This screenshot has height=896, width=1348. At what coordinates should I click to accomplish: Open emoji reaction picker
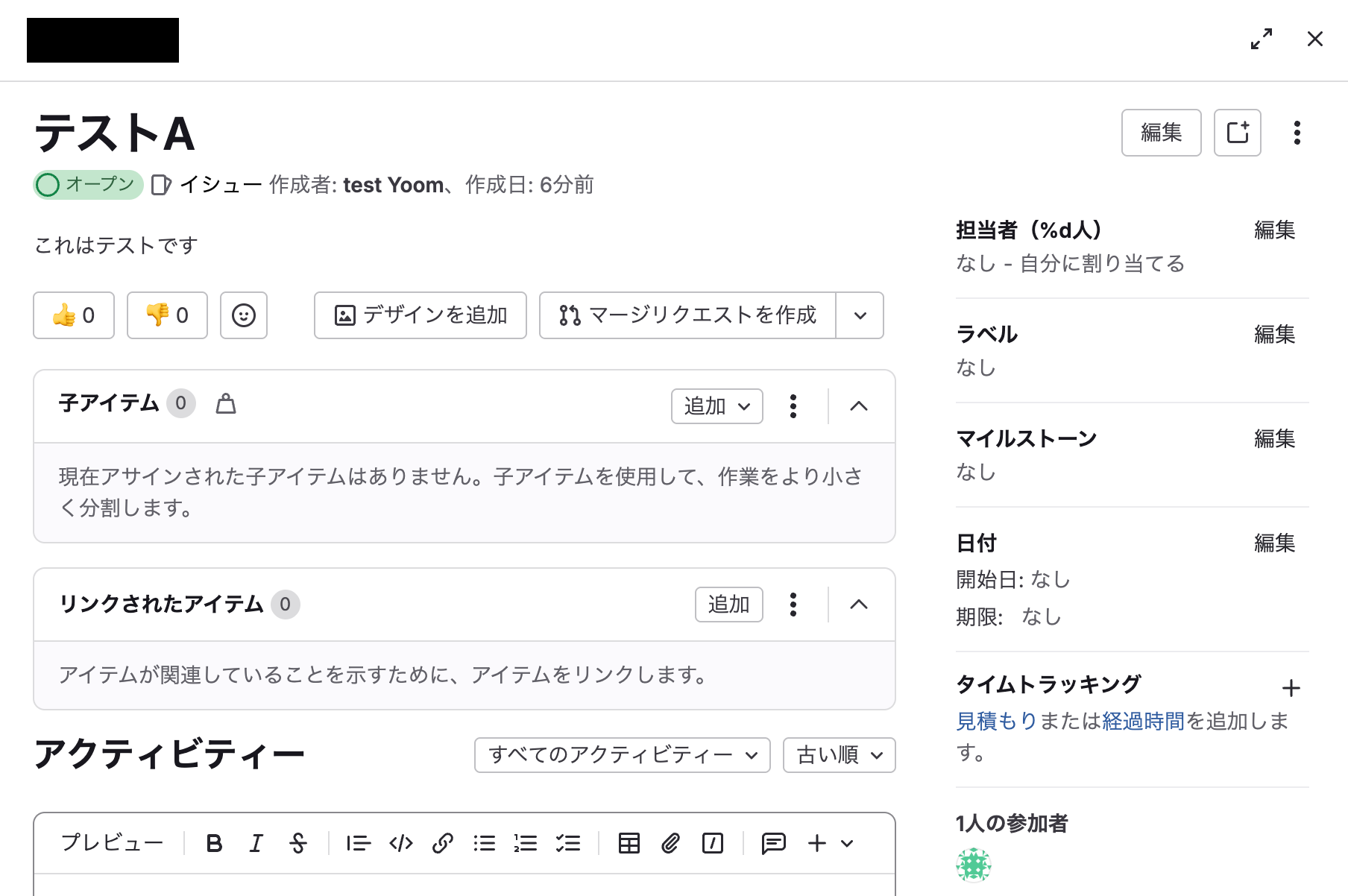tap(244, 315)
